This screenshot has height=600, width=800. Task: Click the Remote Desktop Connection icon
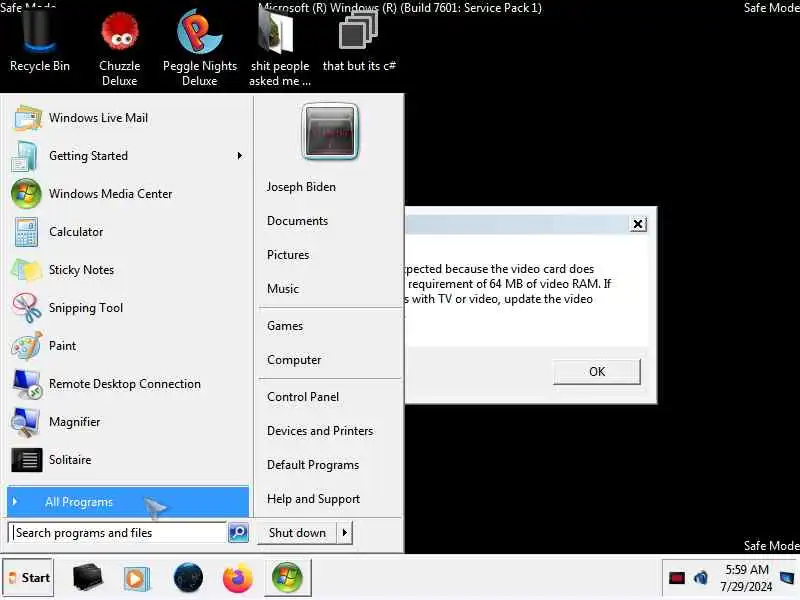point(27,384)
